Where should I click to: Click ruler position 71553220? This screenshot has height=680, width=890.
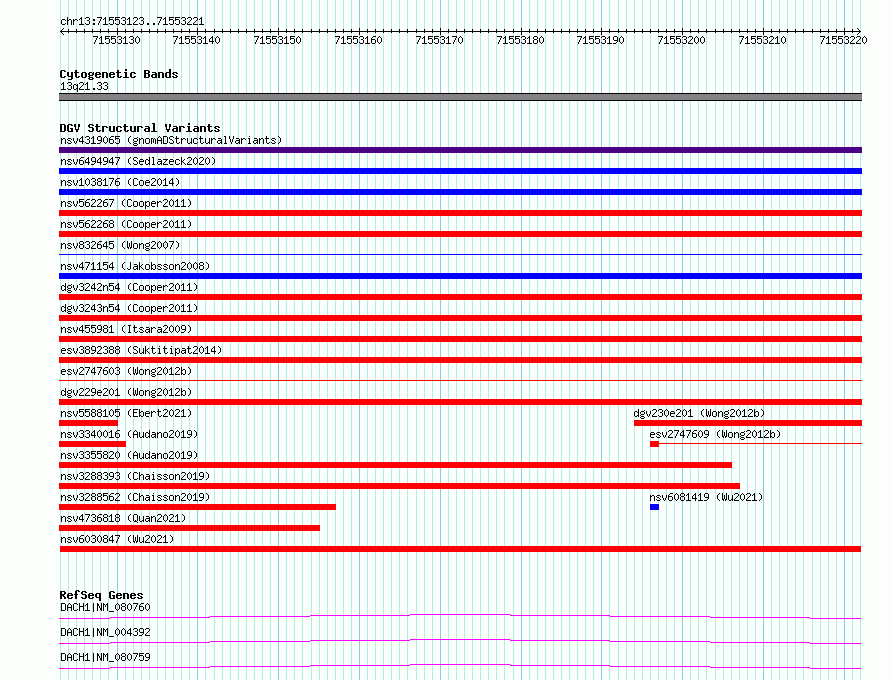pos(843,40)
